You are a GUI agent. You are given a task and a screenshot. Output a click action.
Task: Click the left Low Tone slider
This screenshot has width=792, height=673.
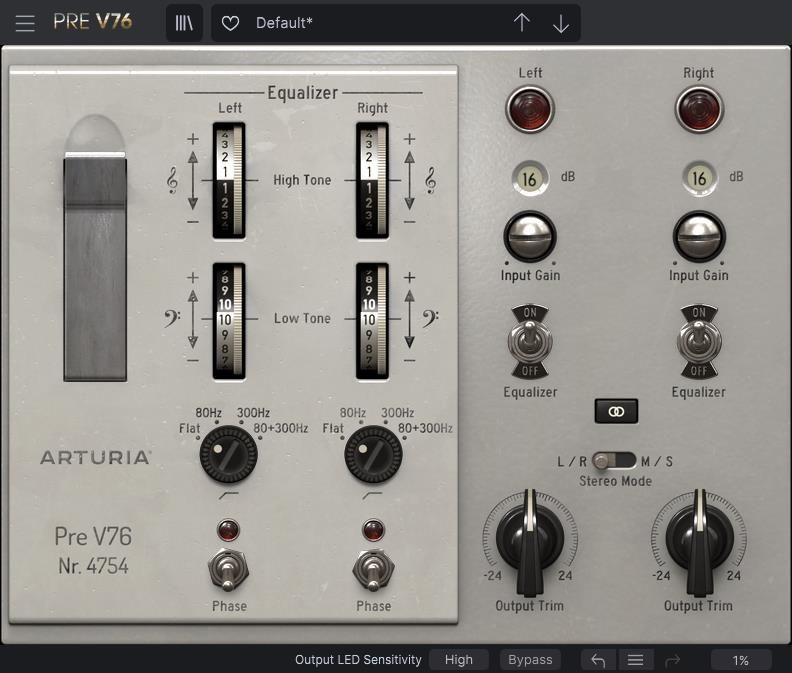click(229, 320)
